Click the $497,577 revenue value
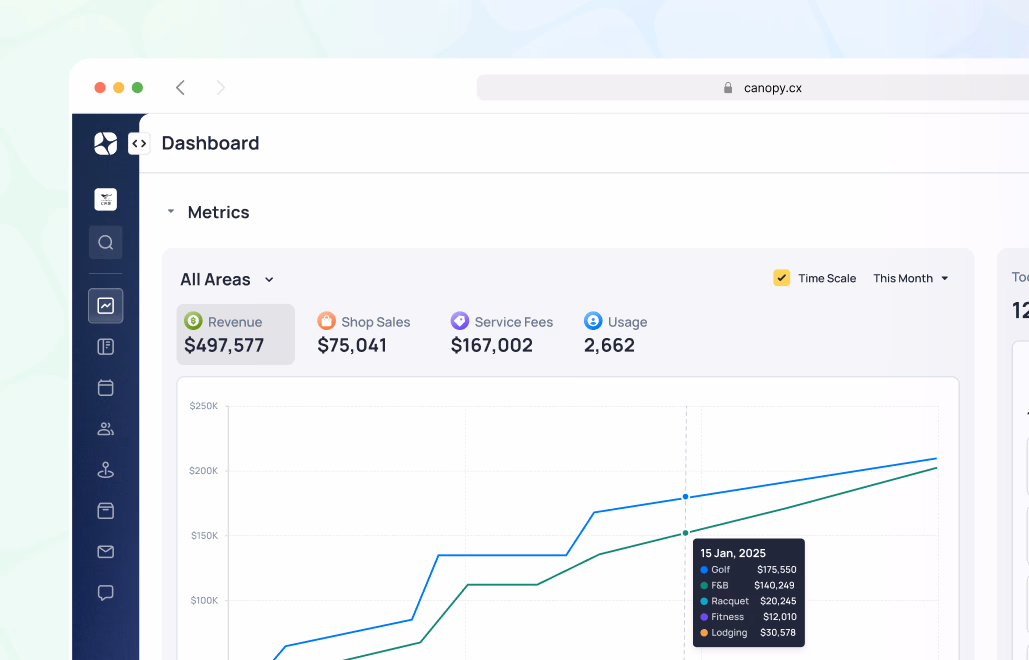The height and width of the screenshot is (660, 1029). tap(224, 345)
